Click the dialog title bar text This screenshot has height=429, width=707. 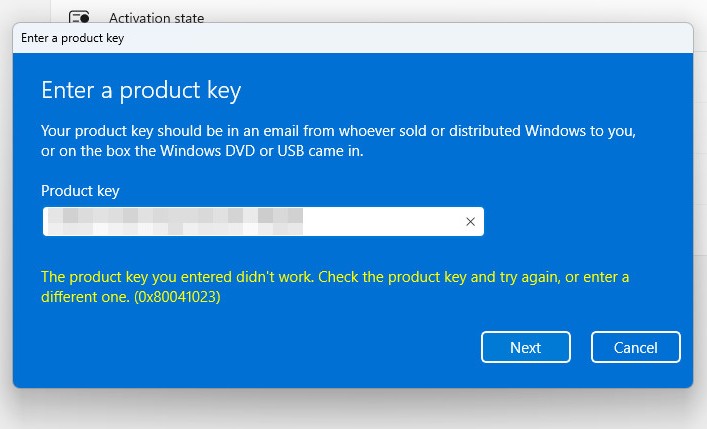pos(72,38)
